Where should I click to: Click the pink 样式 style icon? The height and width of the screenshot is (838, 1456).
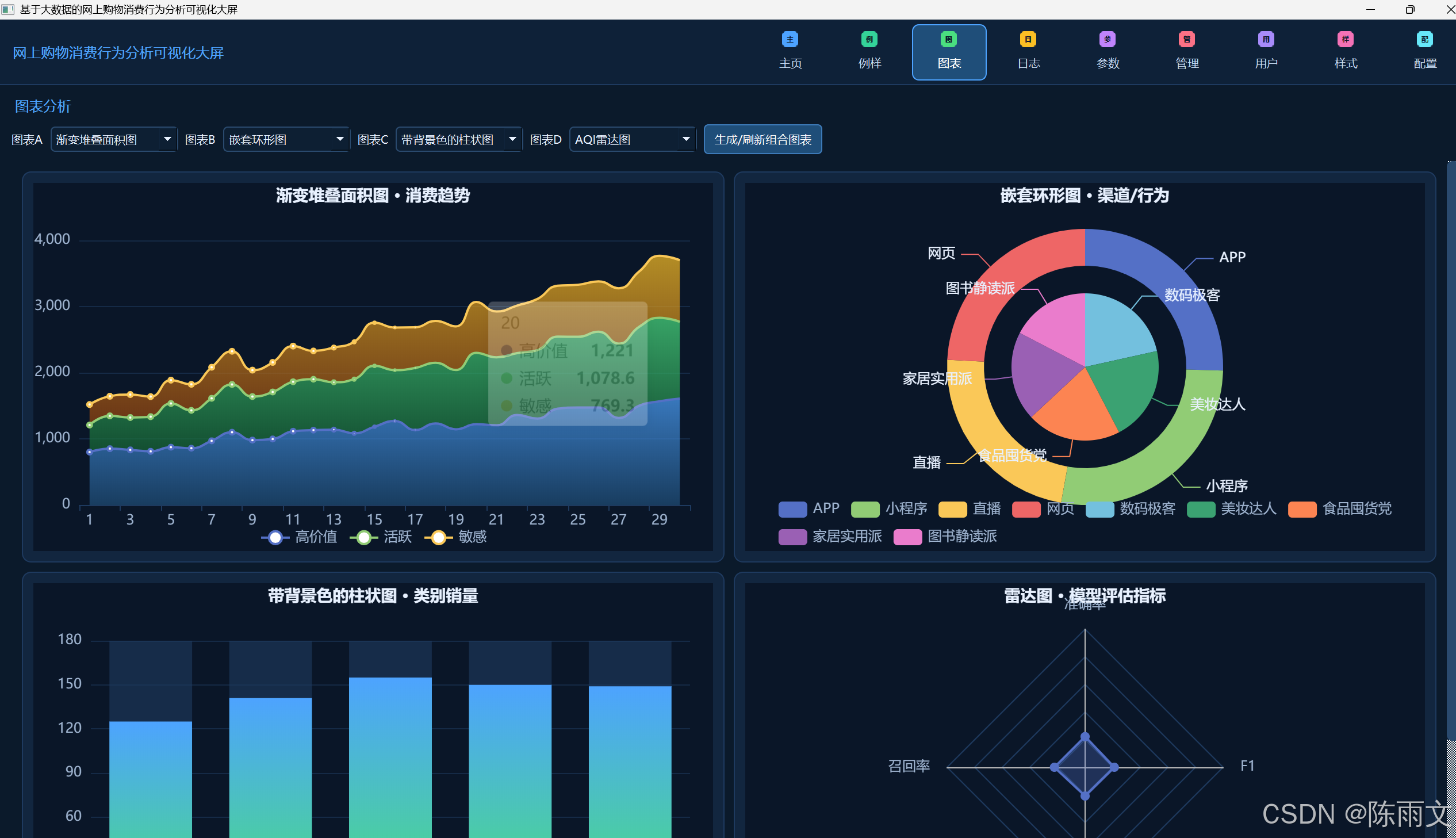1346,39
